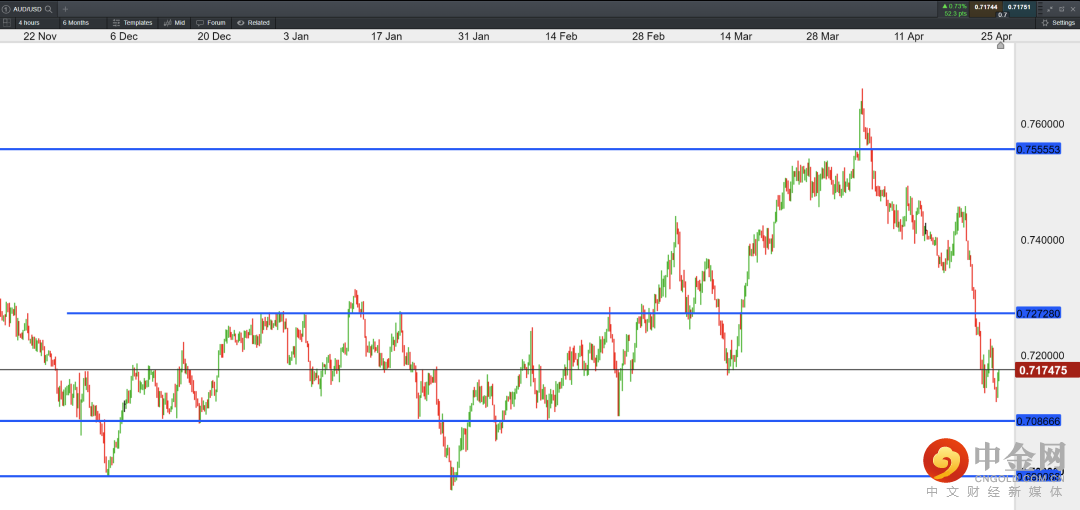
Task: Click the search magnifier next to AUD/USD
Action: [48, 9]
